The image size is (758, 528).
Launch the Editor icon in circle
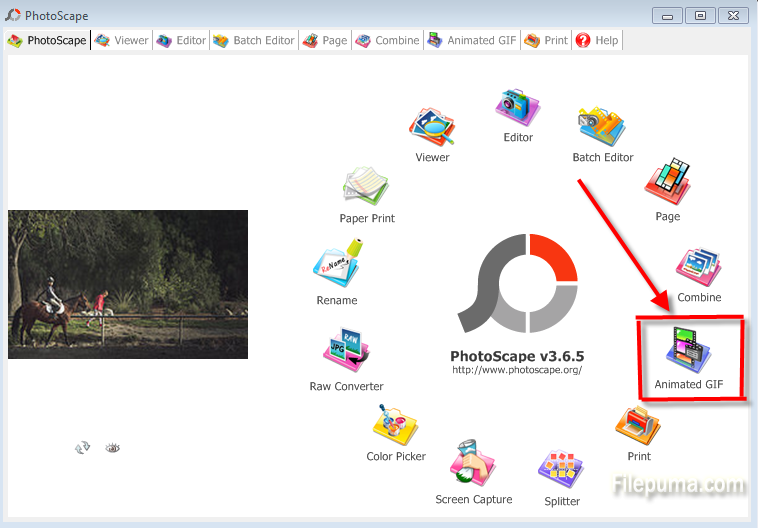tap(518, 108)
